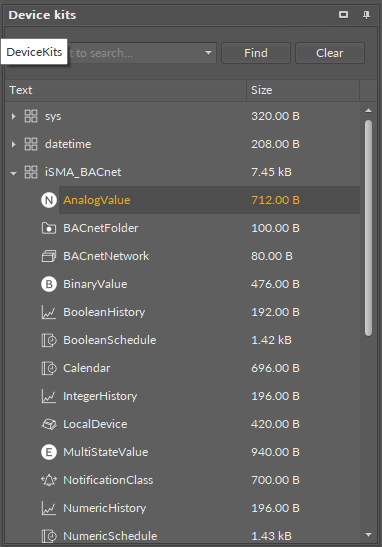Click the vertical scrollbar thumb

[x=368, y=228]
